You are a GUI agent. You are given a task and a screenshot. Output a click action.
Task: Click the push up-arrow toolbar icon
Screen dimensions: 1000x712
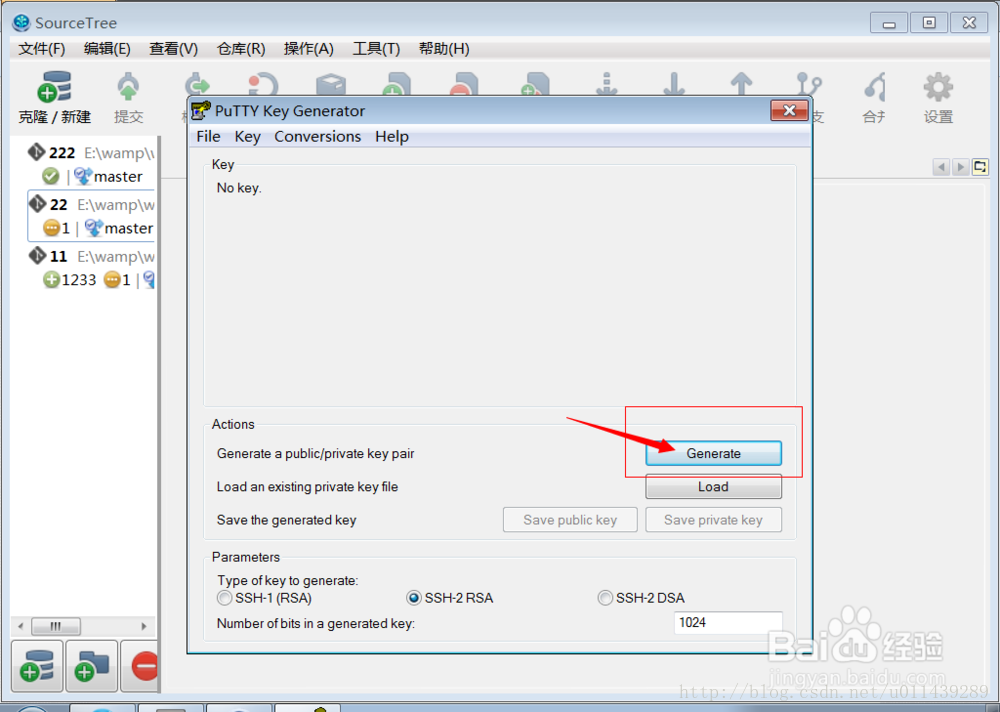click(741, 84)
